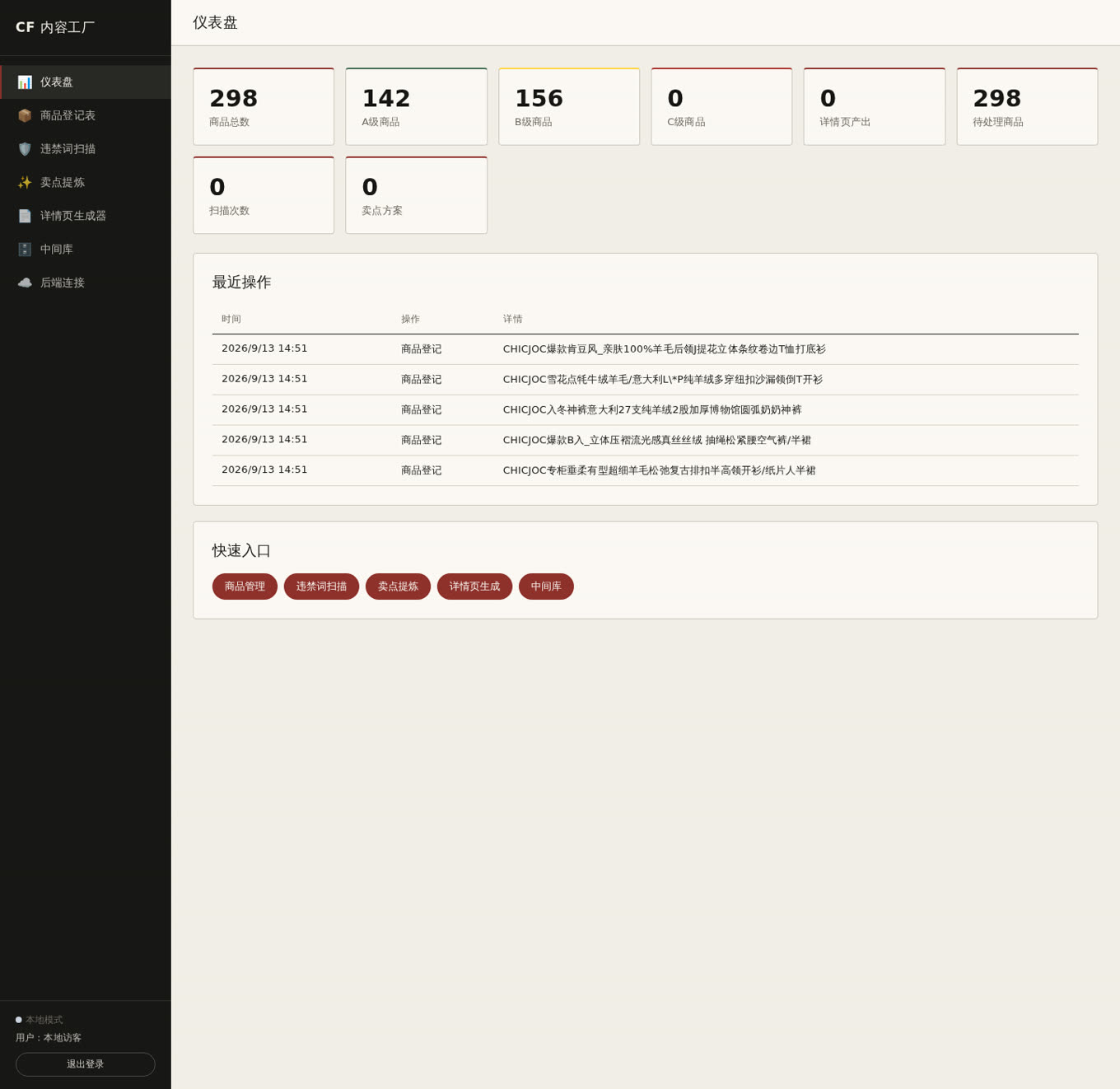Open 后端连接 in the sidebar

pos(86,283)
